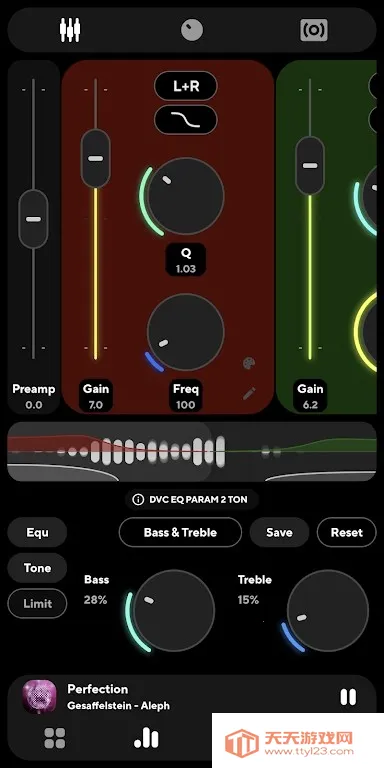Tap the green band Gain 6.2 label

pyautogui.click(x=310, y=395)
